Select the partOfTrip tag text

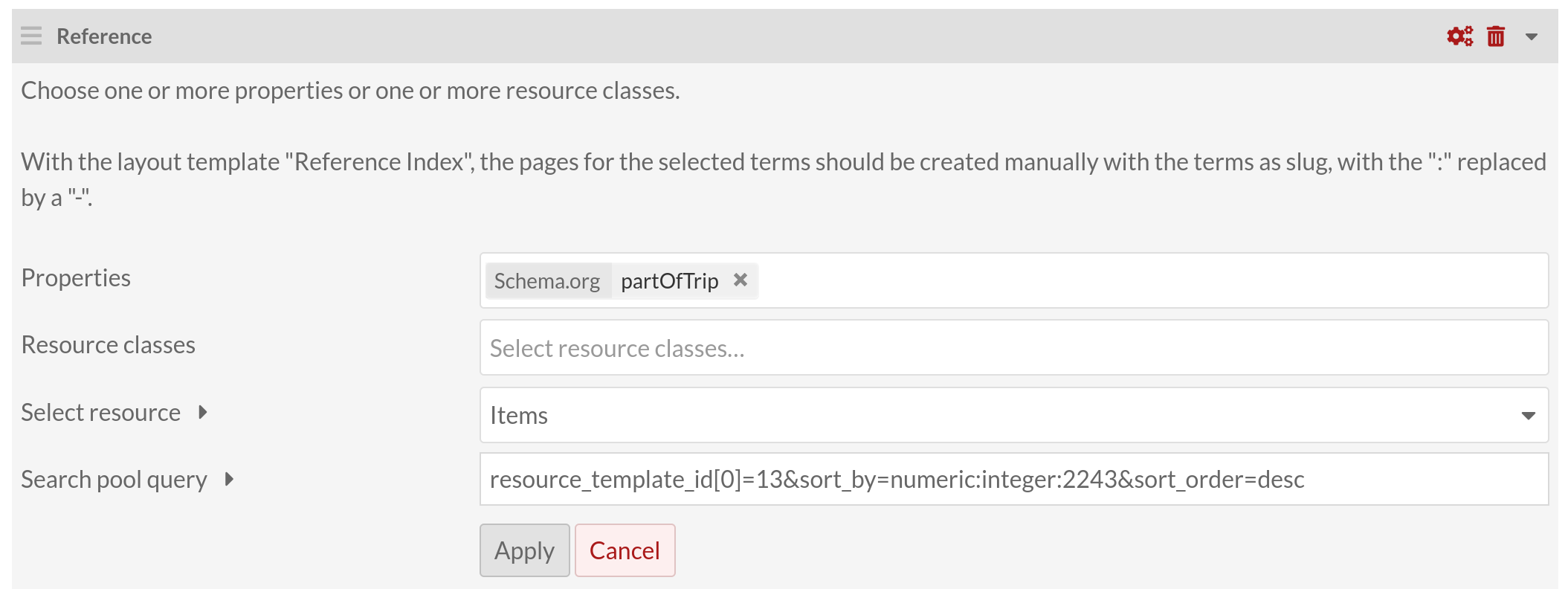669,281
